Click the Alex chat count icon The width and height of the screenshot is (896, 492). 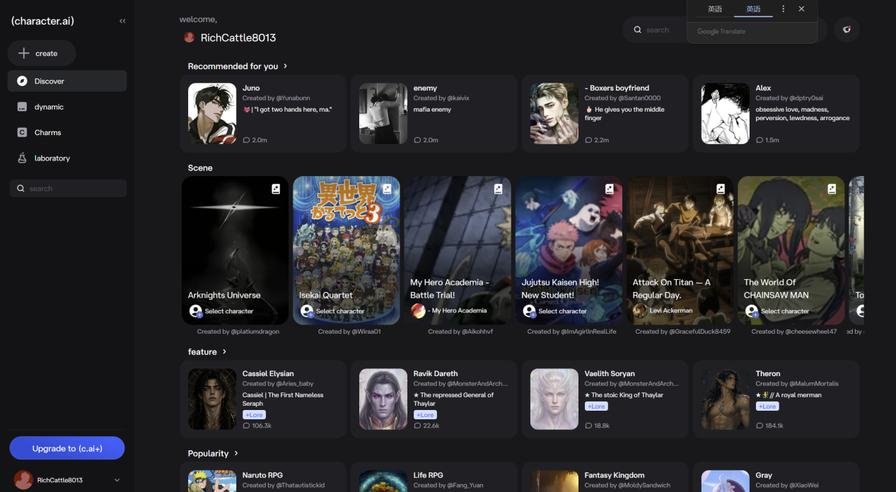[759, 140]
